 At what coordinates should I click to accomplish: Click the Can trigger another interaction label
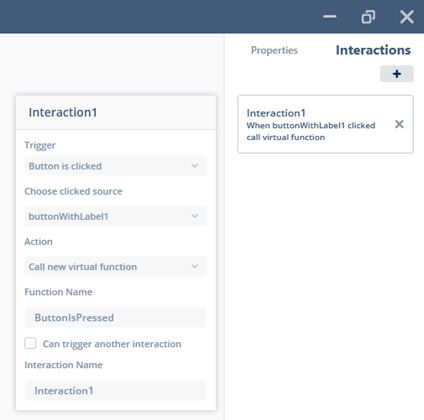[x=112, y=344]
